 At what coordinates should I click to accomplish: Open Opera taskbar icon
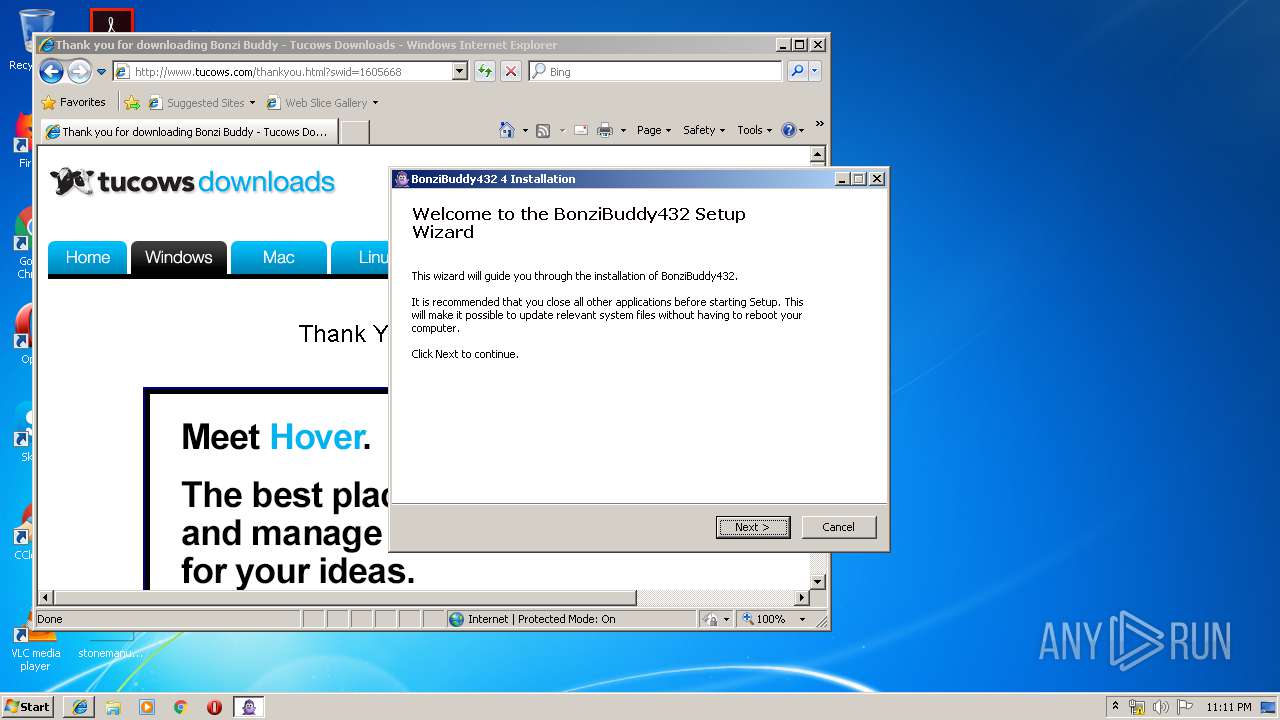pos(214,706)
